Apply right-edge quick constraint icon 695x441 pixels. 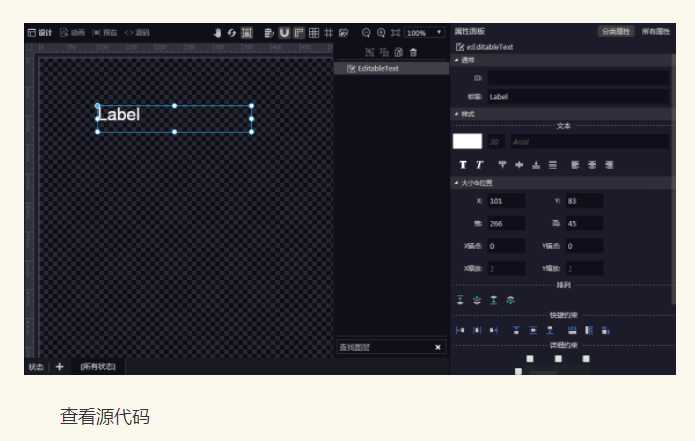point(493,330)
